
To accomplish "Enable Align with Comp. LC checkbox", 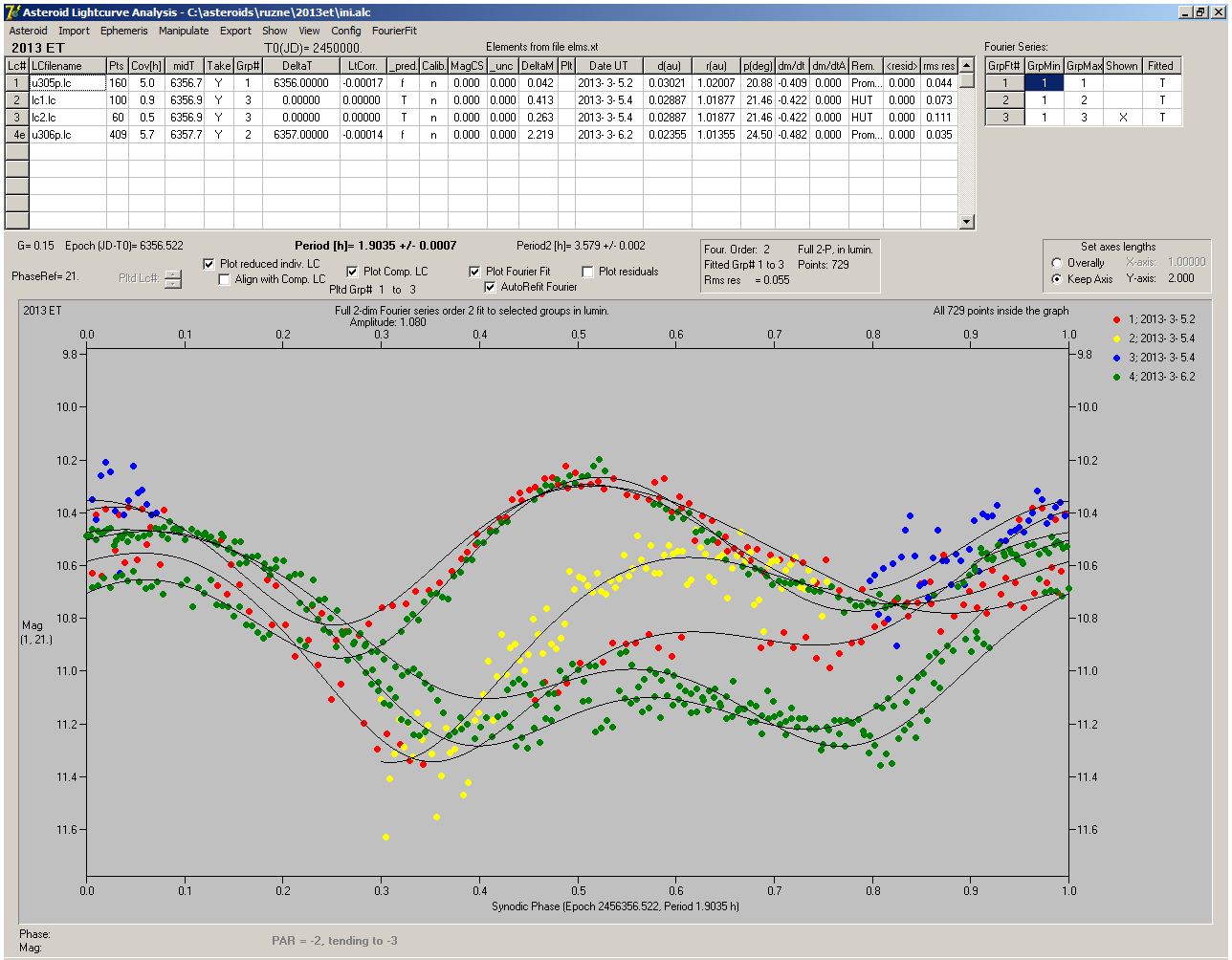I will coord(225,279).
